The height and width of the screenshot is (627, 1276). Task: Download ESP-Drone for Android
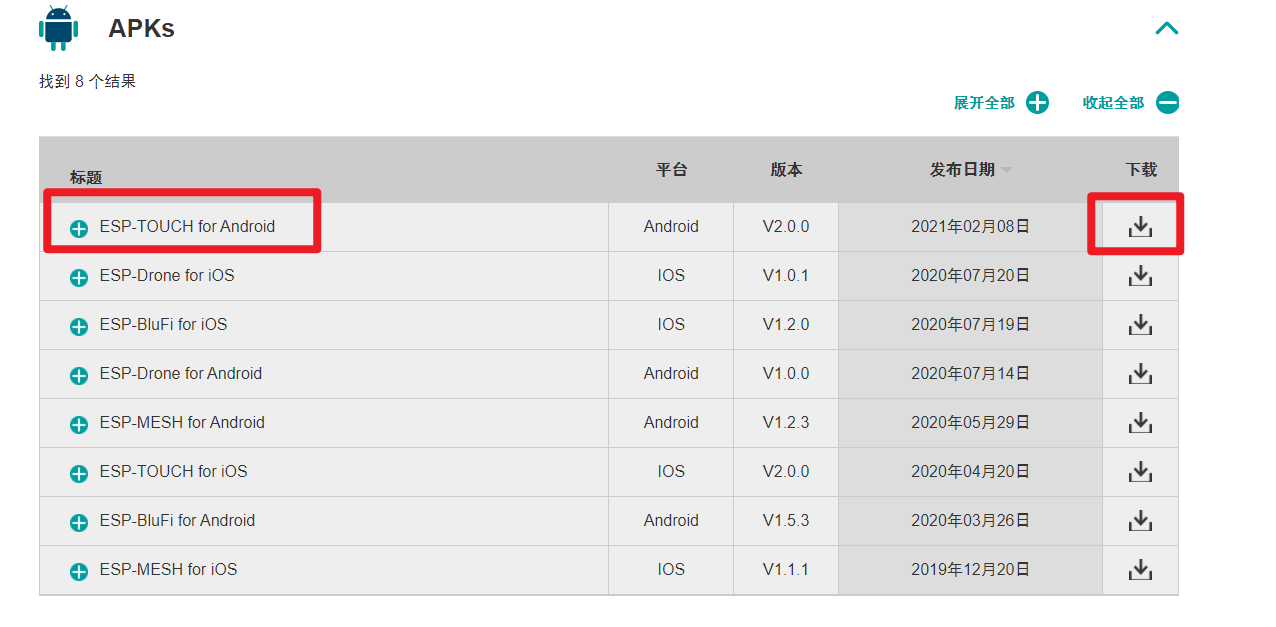[1140, 373]
